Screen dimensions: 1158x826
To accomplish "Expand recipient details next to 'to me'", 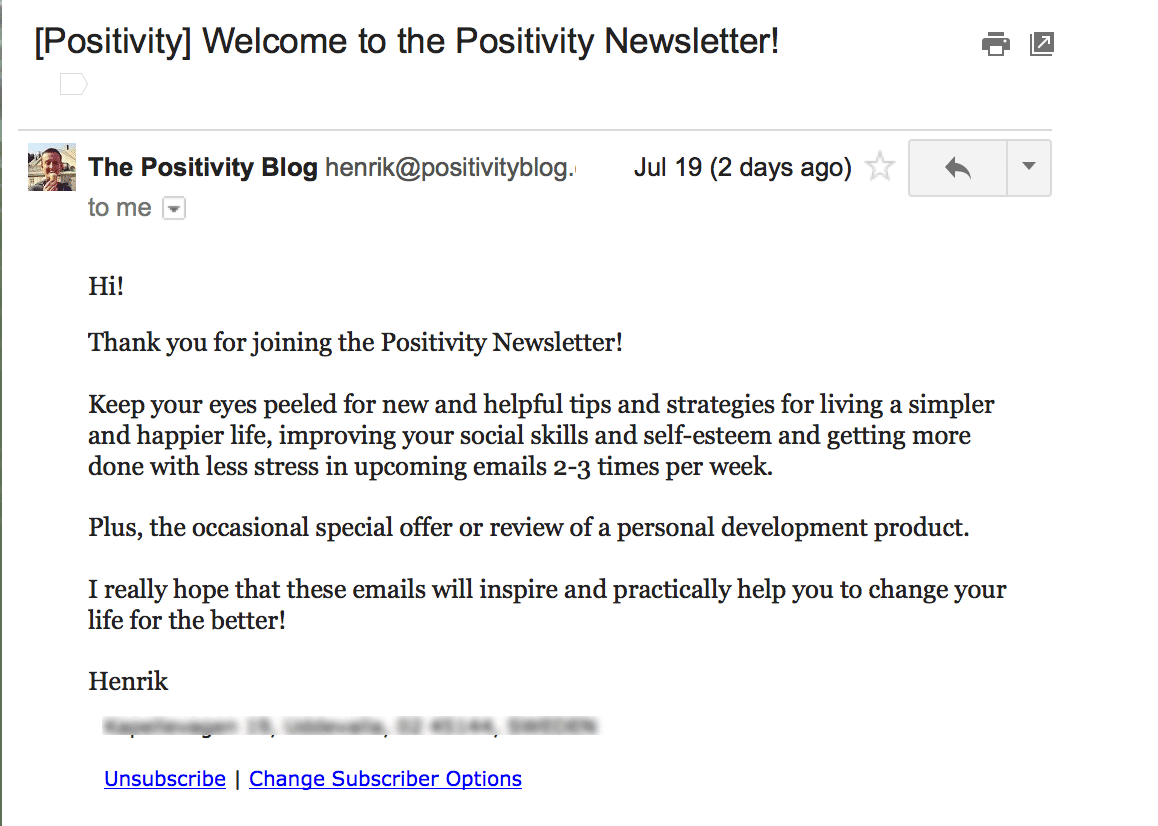I will coord(174,208).
